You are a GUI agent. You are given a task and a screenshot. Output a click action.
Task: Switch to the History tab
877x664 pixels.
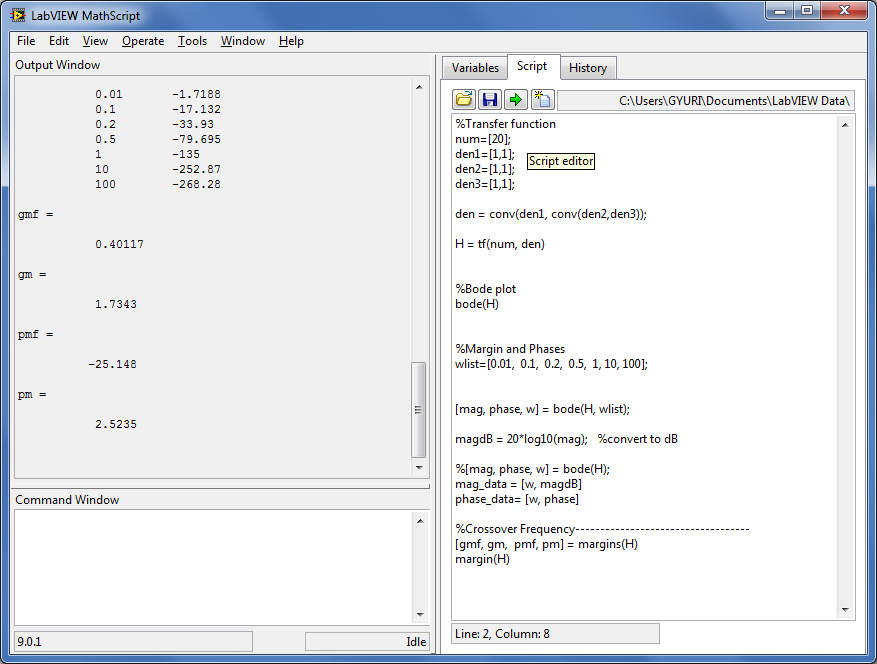pyautogui.click(x=588, y=68)
